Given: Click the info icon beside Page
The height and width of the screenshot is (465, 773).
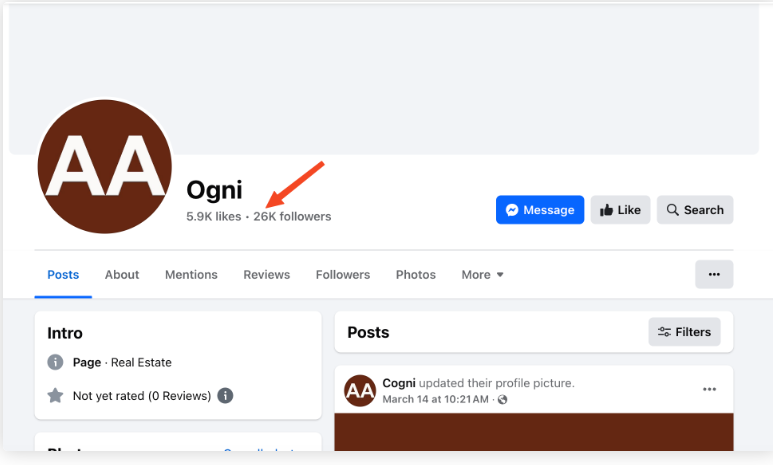Looking at the screenshot, I should tap(56, 362).
